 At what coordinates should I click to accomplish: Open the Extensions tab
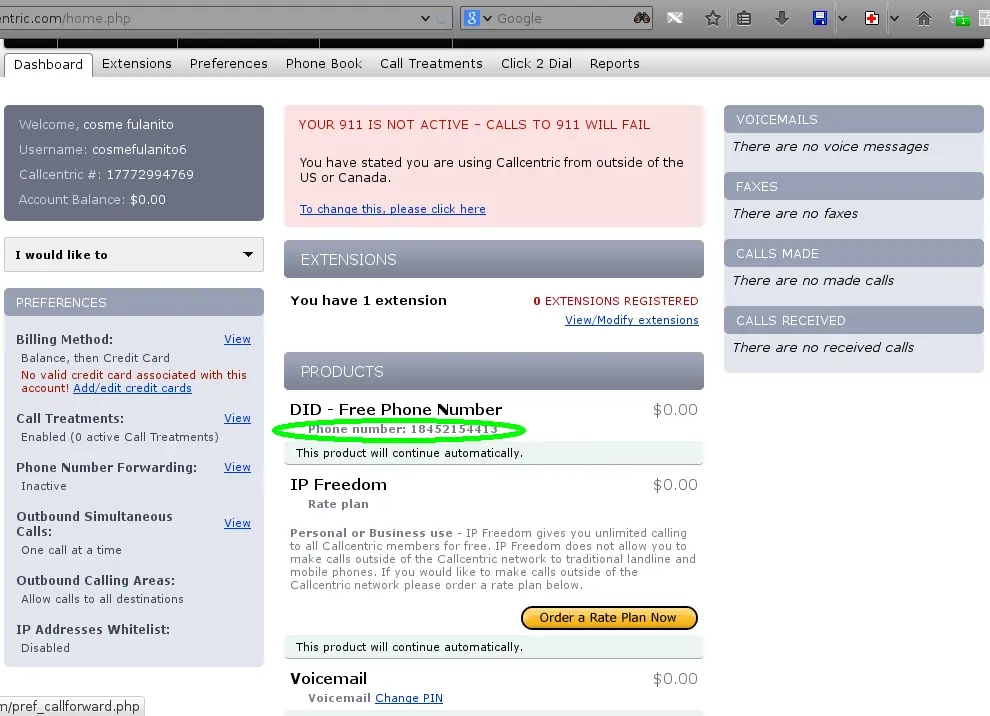(x=136, y=64)
